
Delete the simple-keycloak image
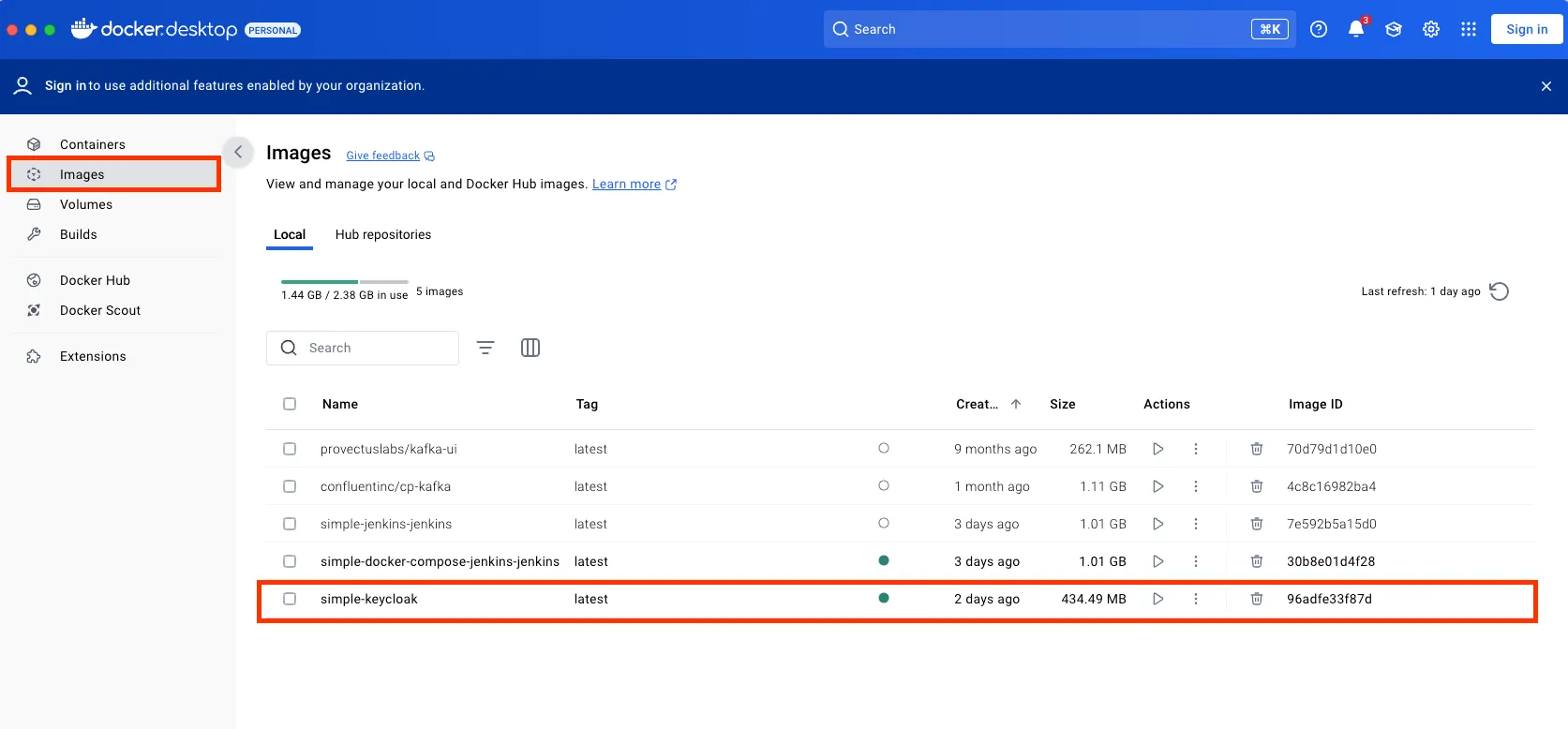click(x=1257, y=599)
